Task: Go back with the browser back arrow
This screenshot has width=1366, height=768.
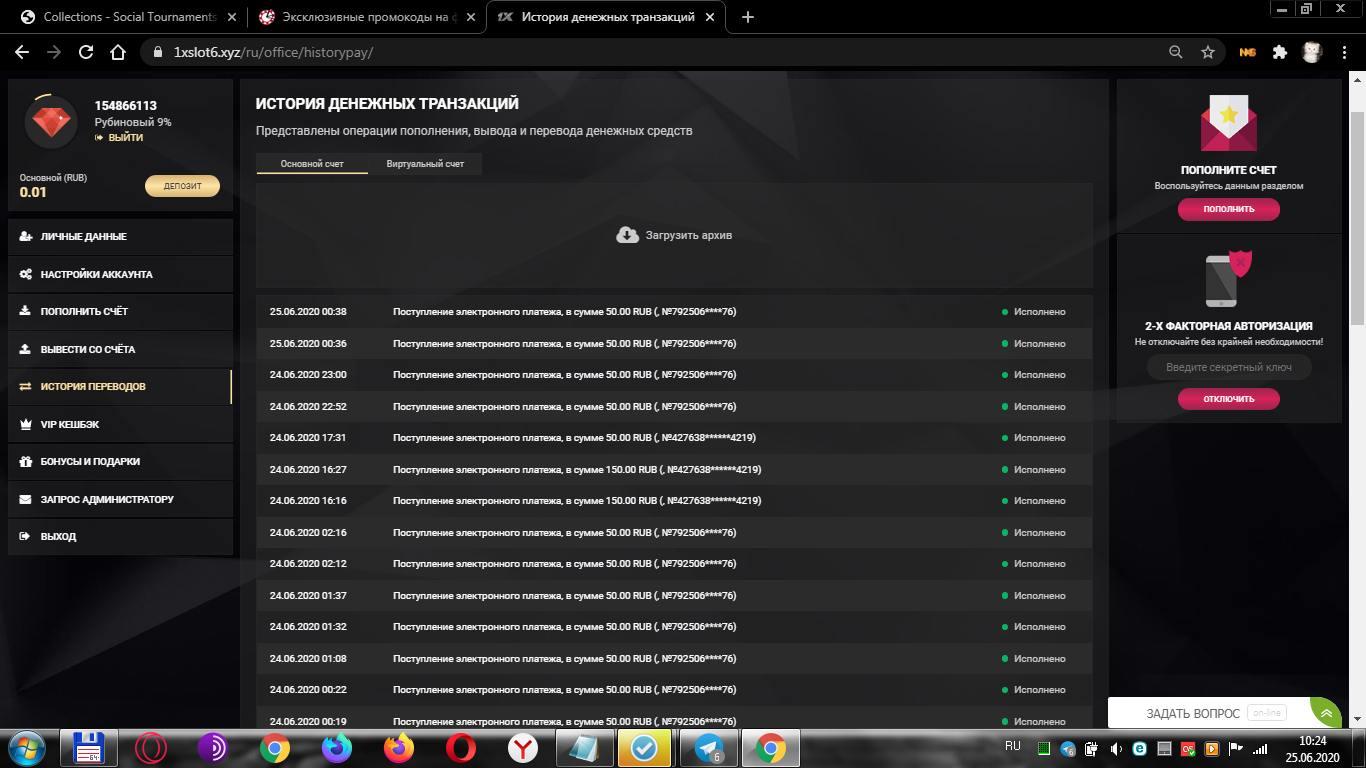Action: [x=22, y=52]
